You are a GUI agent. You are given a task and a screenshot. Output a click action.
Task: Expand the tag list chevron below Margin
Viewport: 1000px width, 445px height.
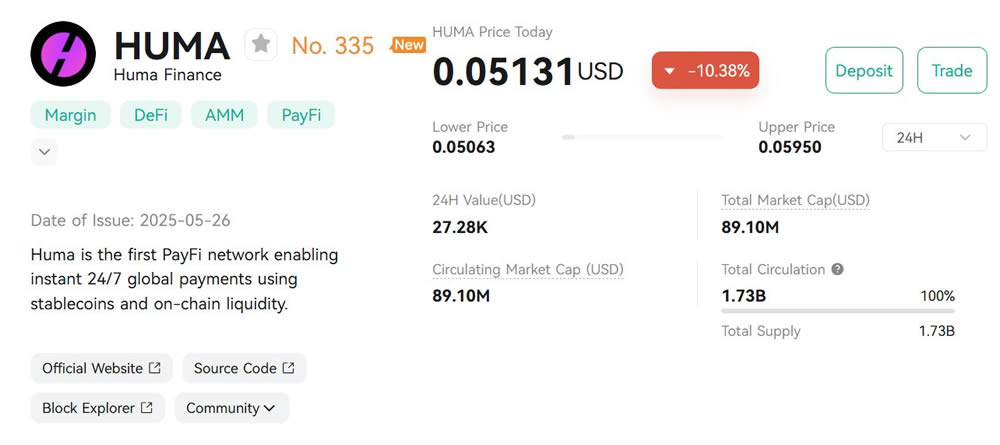coord(44,152)
